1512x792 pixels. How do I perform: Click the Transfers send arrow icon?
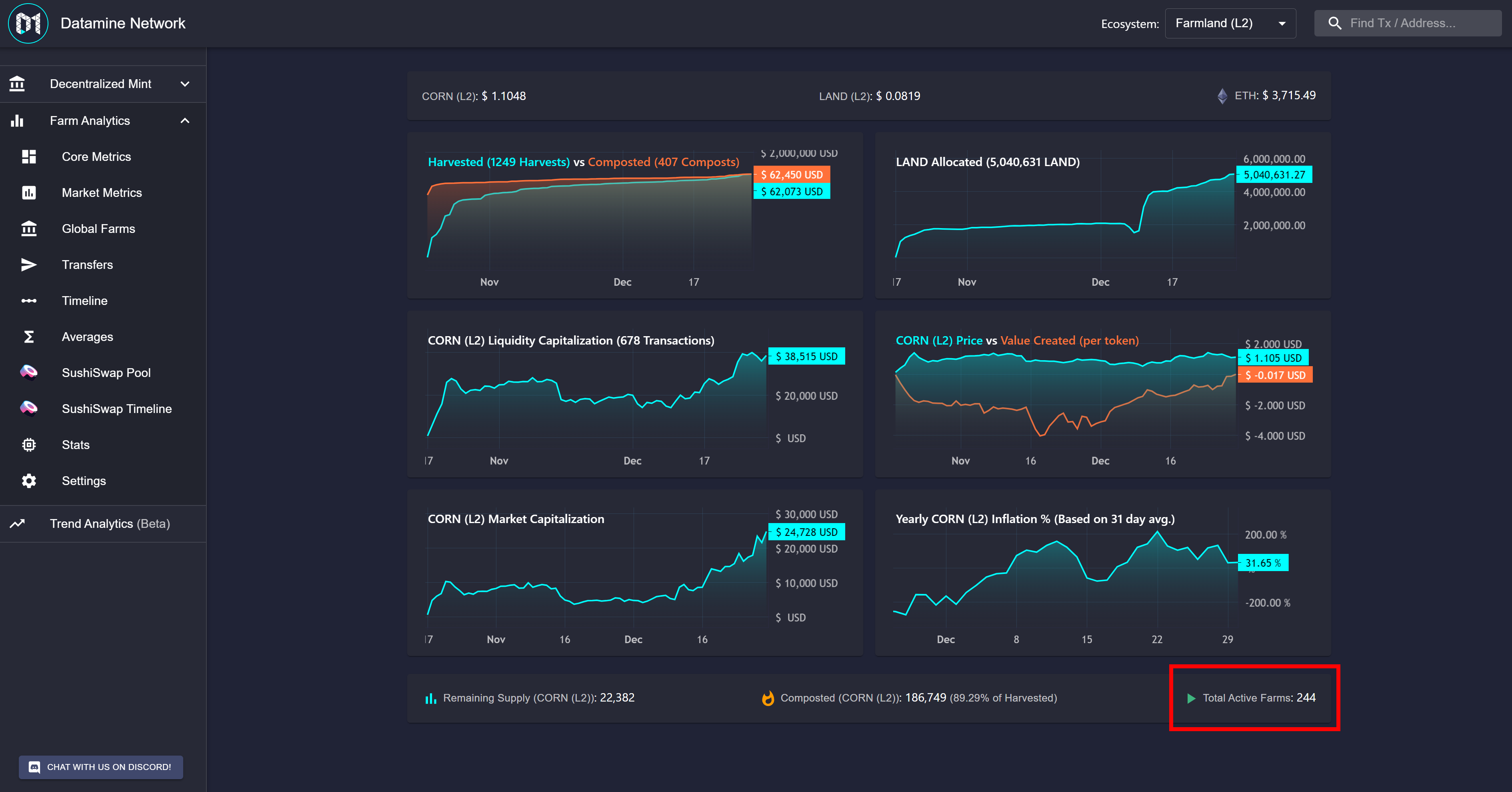[29, 265]
